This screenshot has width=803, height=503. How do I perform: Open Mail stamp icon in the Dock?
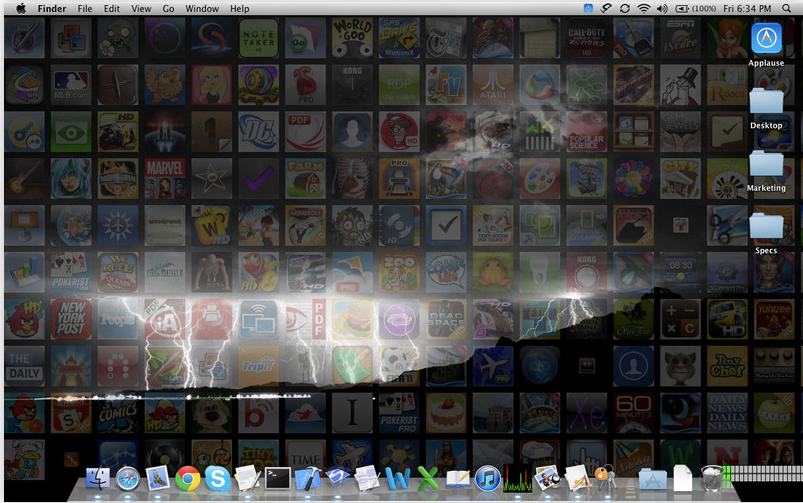[158, 478]
